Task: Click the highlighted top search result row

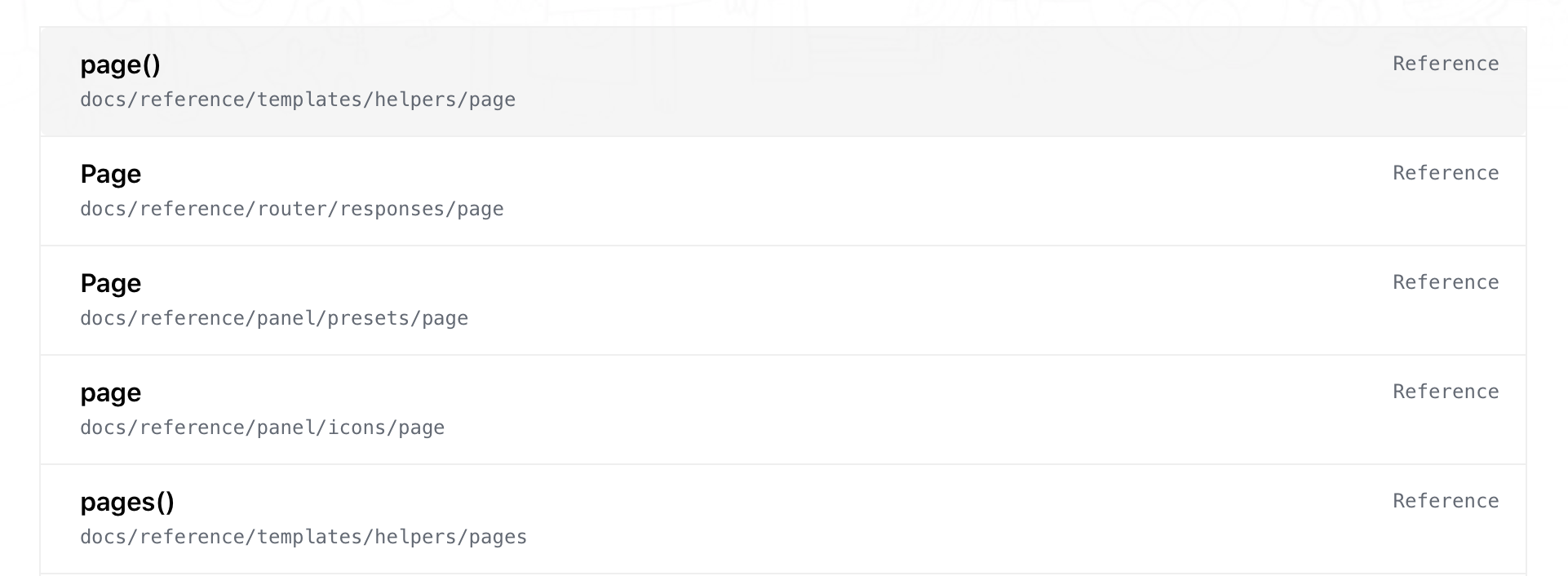Action: [x=783, y=82]
